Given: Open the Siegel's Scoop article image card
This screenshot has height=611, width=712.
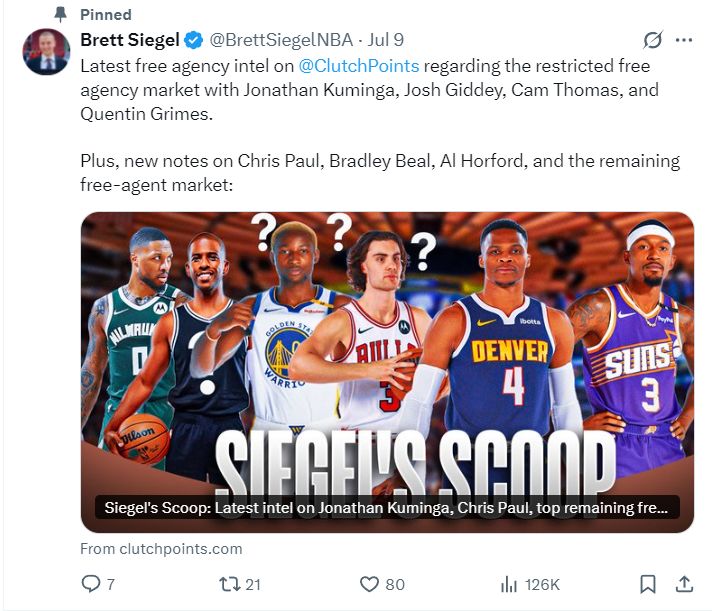Looking at the screenshot, I should pyautogui.click(x=387, y=372).
